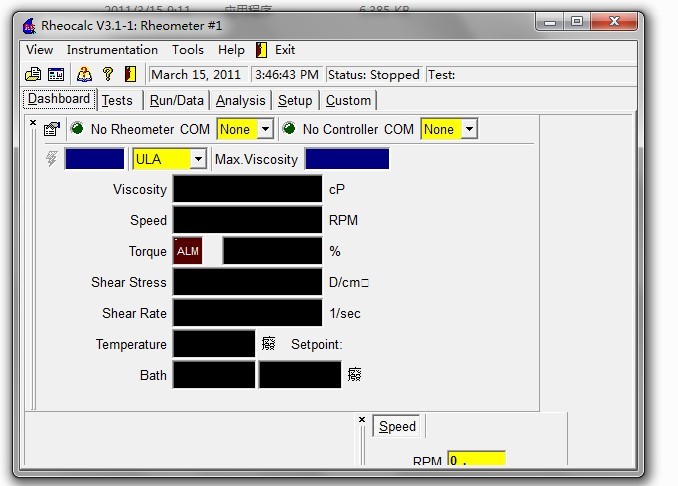Click the dashboard panel icon in the toolbar
Image resolution: width=678 pixels, height=486 pixels.
[56, 74]
